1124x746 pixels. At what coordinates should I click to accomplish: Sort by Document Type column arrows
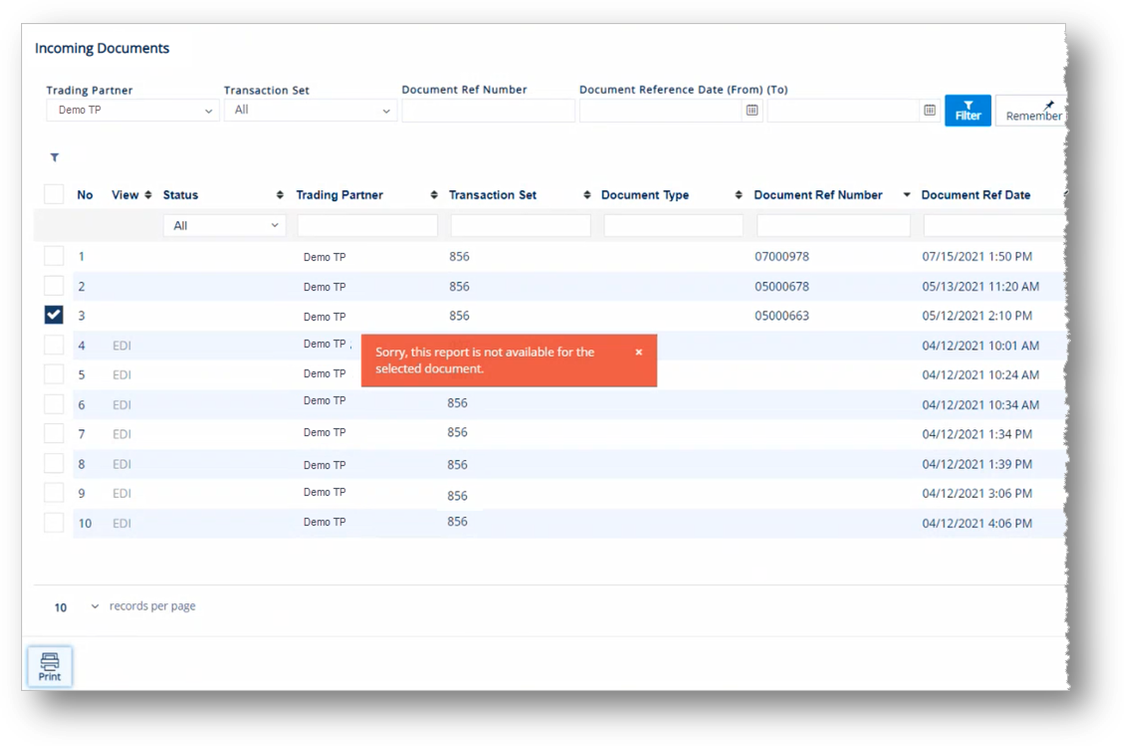[738, 195]
